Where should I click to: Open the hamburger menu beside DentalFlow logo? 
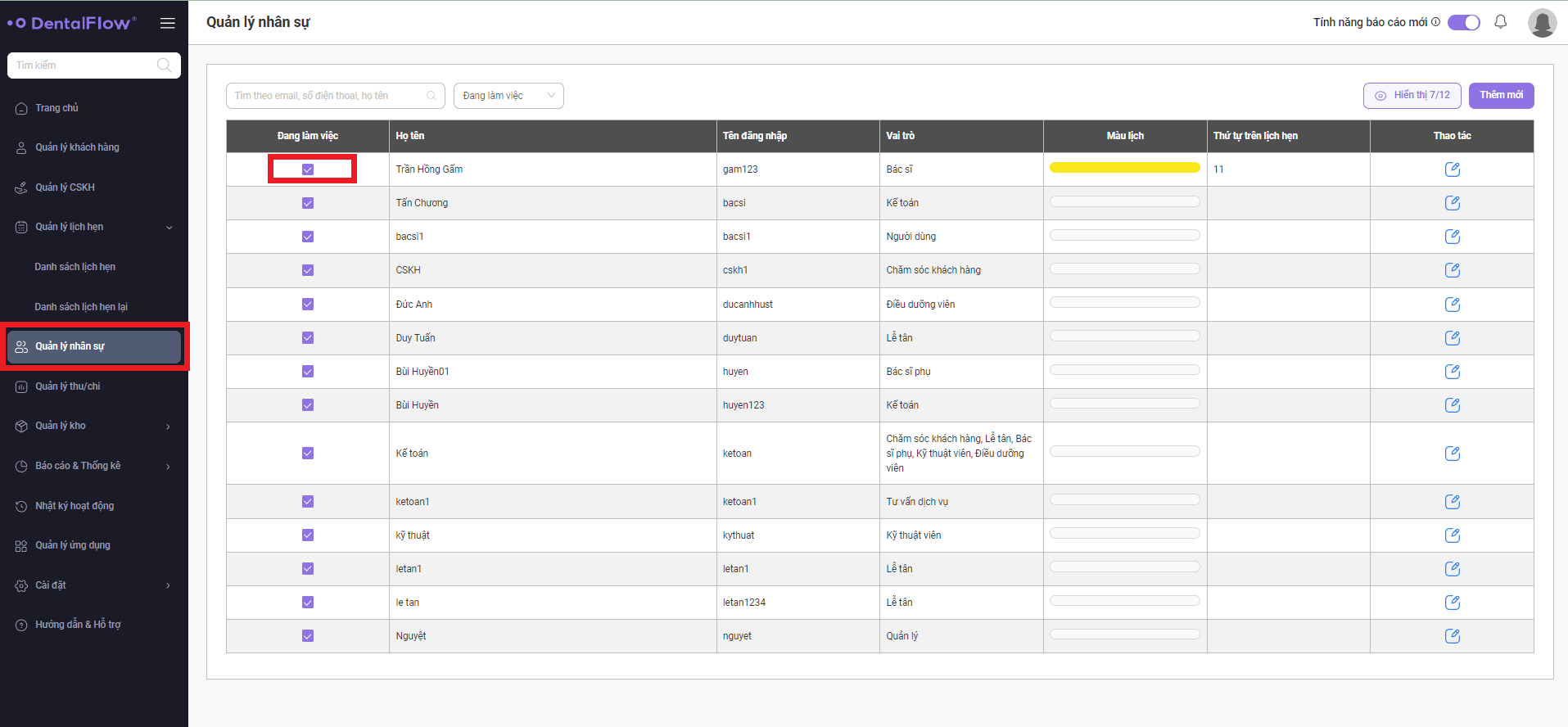(168, 23)
